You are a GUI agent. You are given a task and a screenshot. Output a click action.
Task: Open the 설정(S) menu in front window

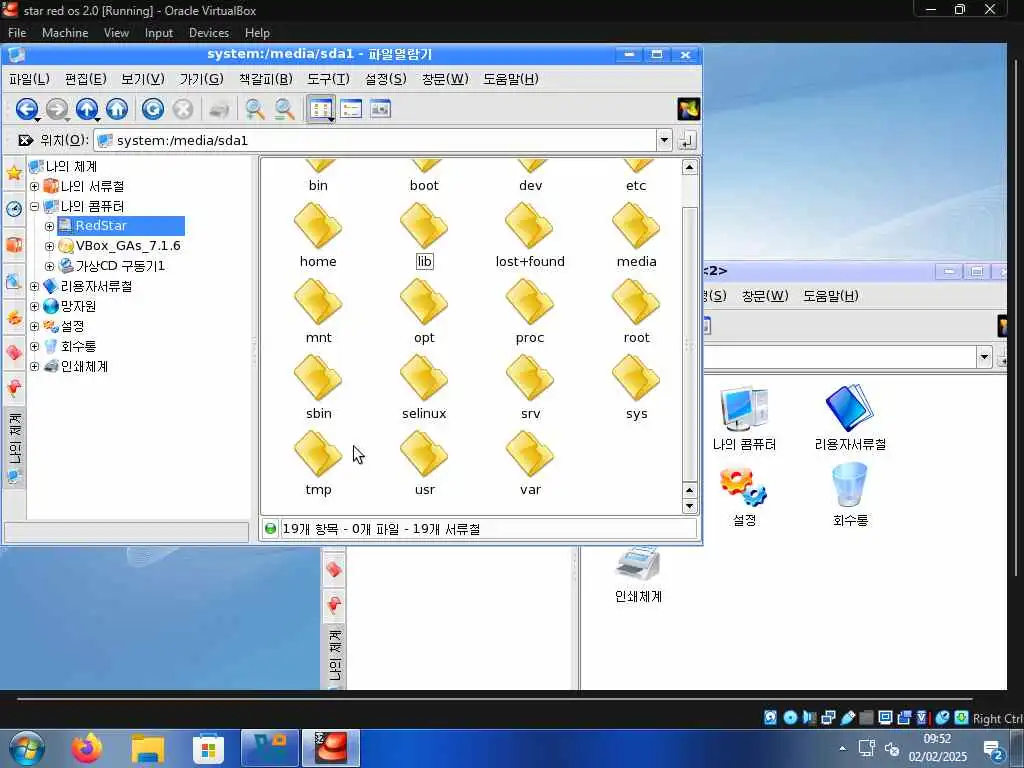coord(385,79)
